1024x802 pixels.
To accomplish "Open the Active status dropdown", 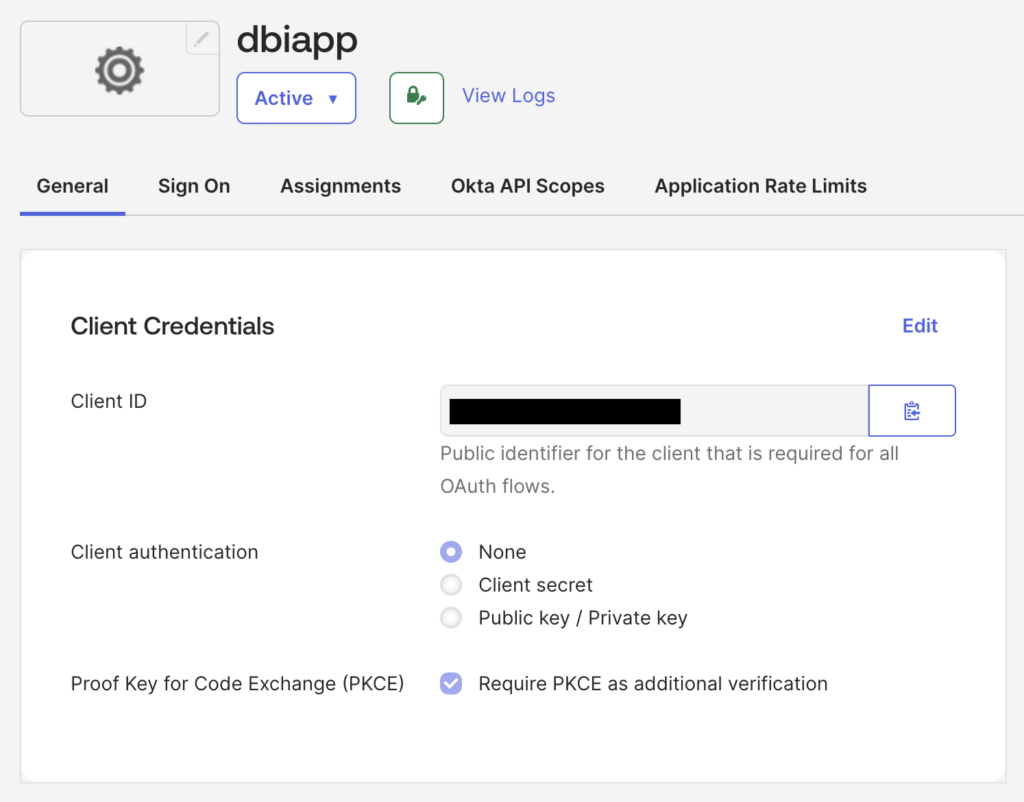I will pyautogui.click(x=296, y=98).
